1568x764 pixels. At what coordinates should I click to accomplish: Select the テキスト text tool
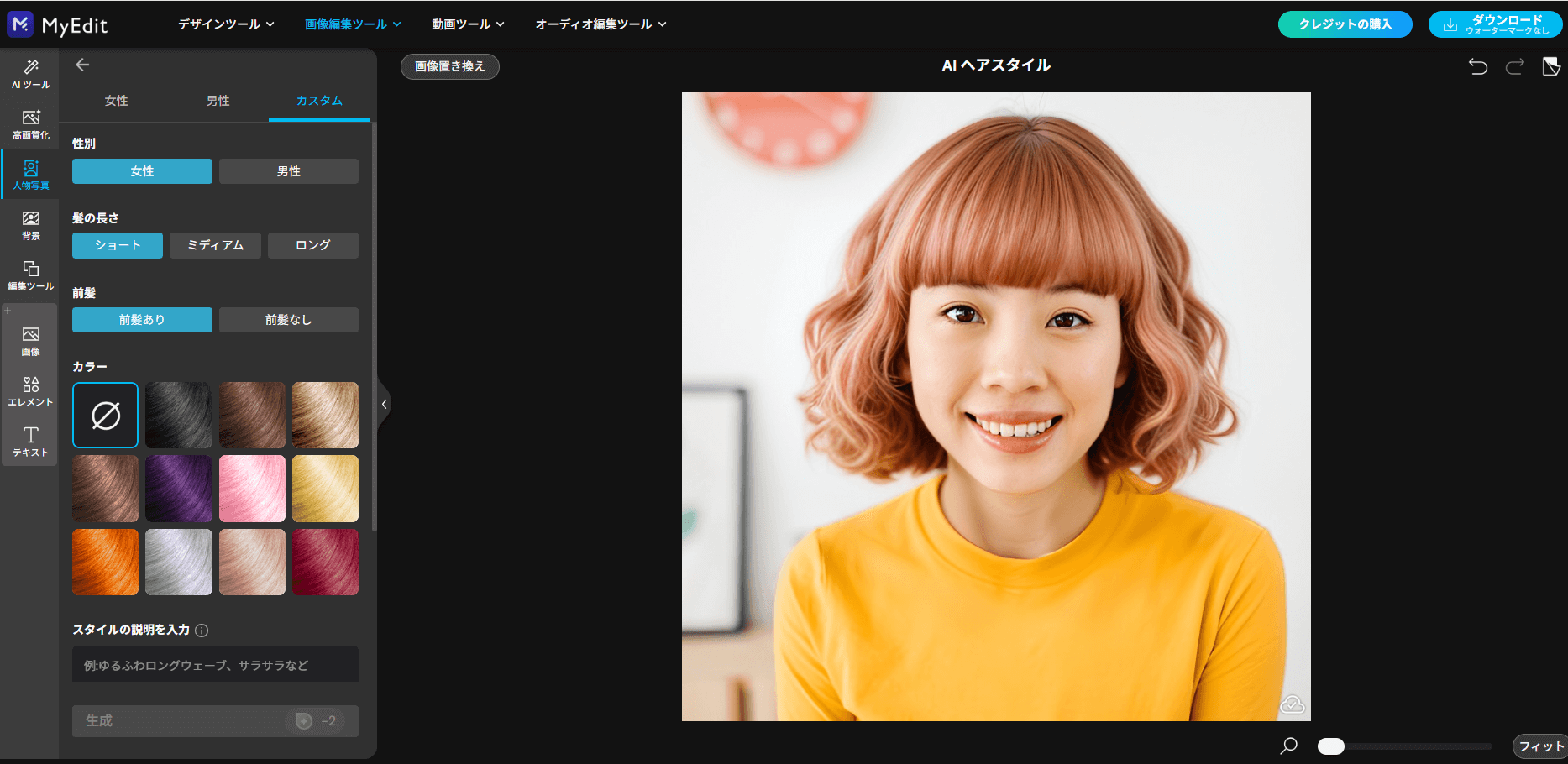coord(31,442)
